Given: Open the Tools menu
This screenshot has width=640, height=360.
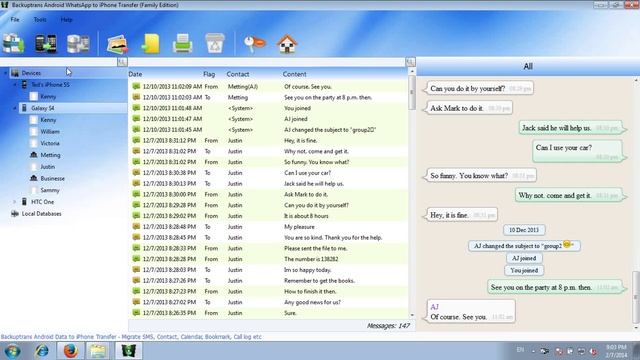Looking at the screenshot, I should click(40, 20).
